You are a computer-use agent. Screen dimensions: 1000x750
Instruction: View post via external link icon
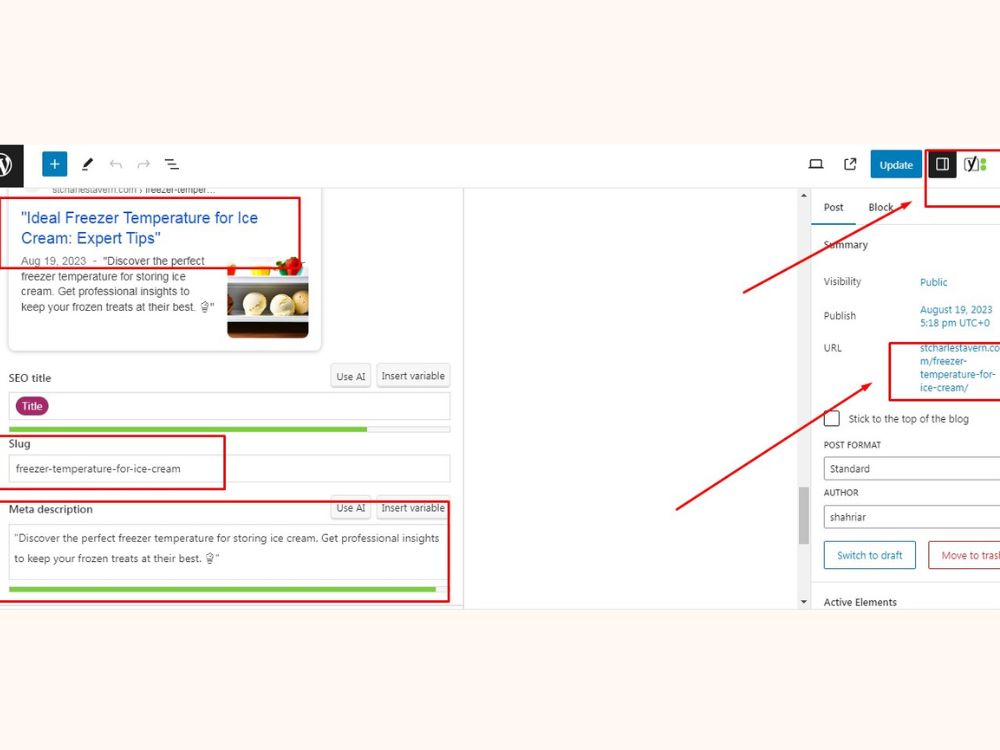850,165
